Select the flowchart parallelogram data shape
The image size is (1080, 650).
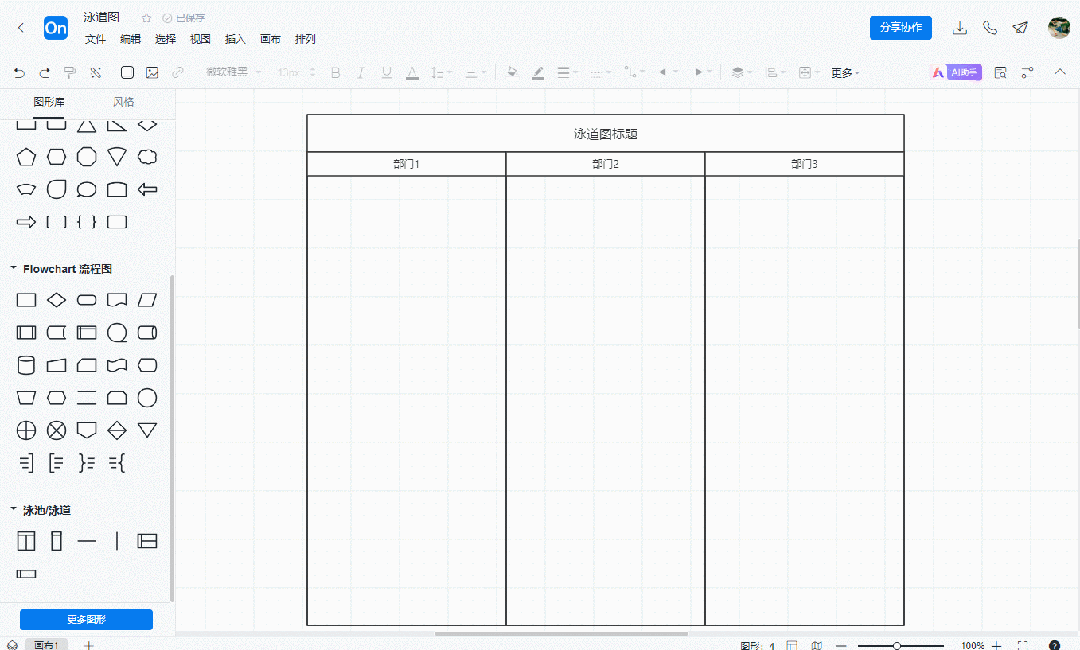tap(147, 300)
